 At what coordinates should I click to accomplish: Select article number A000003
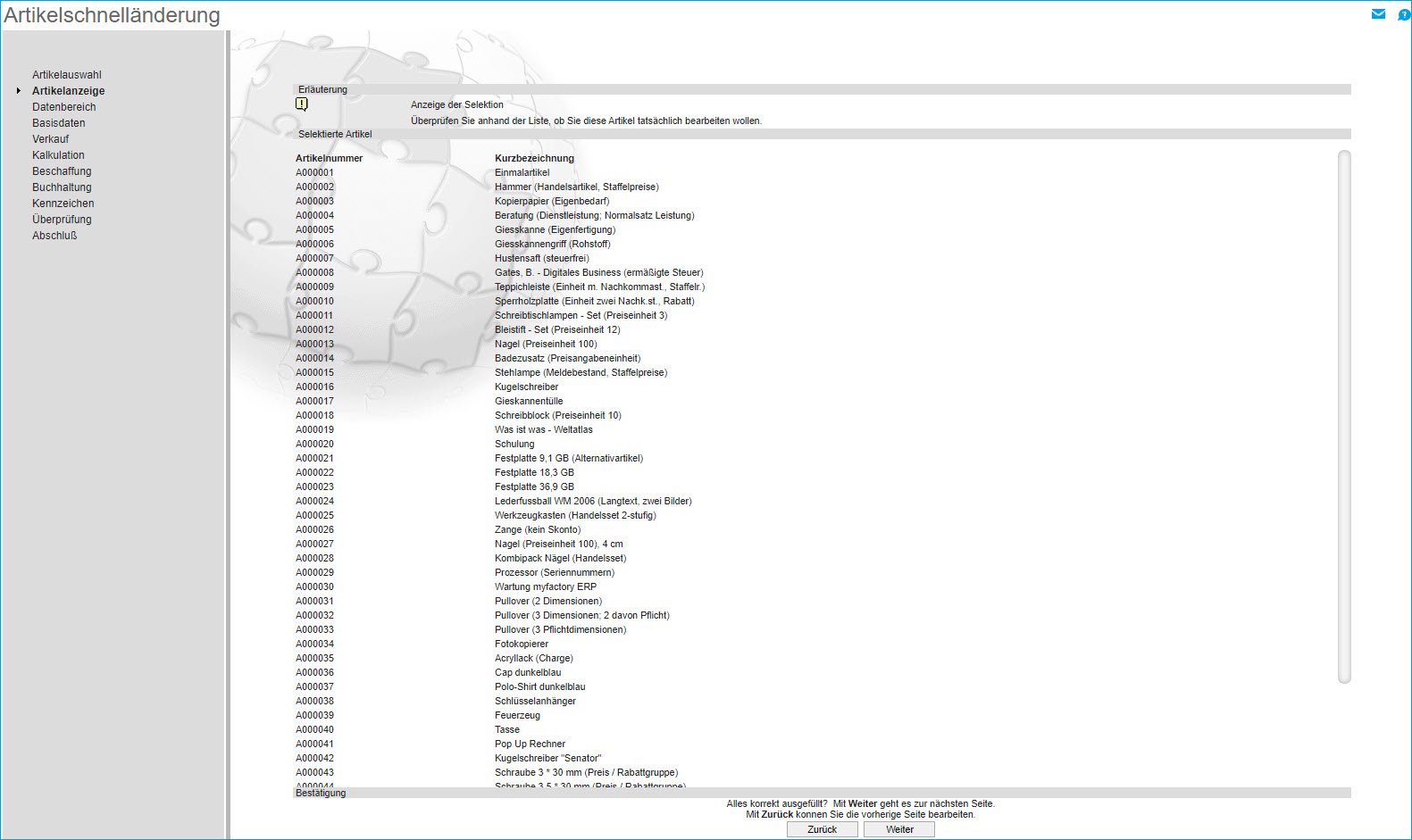(315, 201)
